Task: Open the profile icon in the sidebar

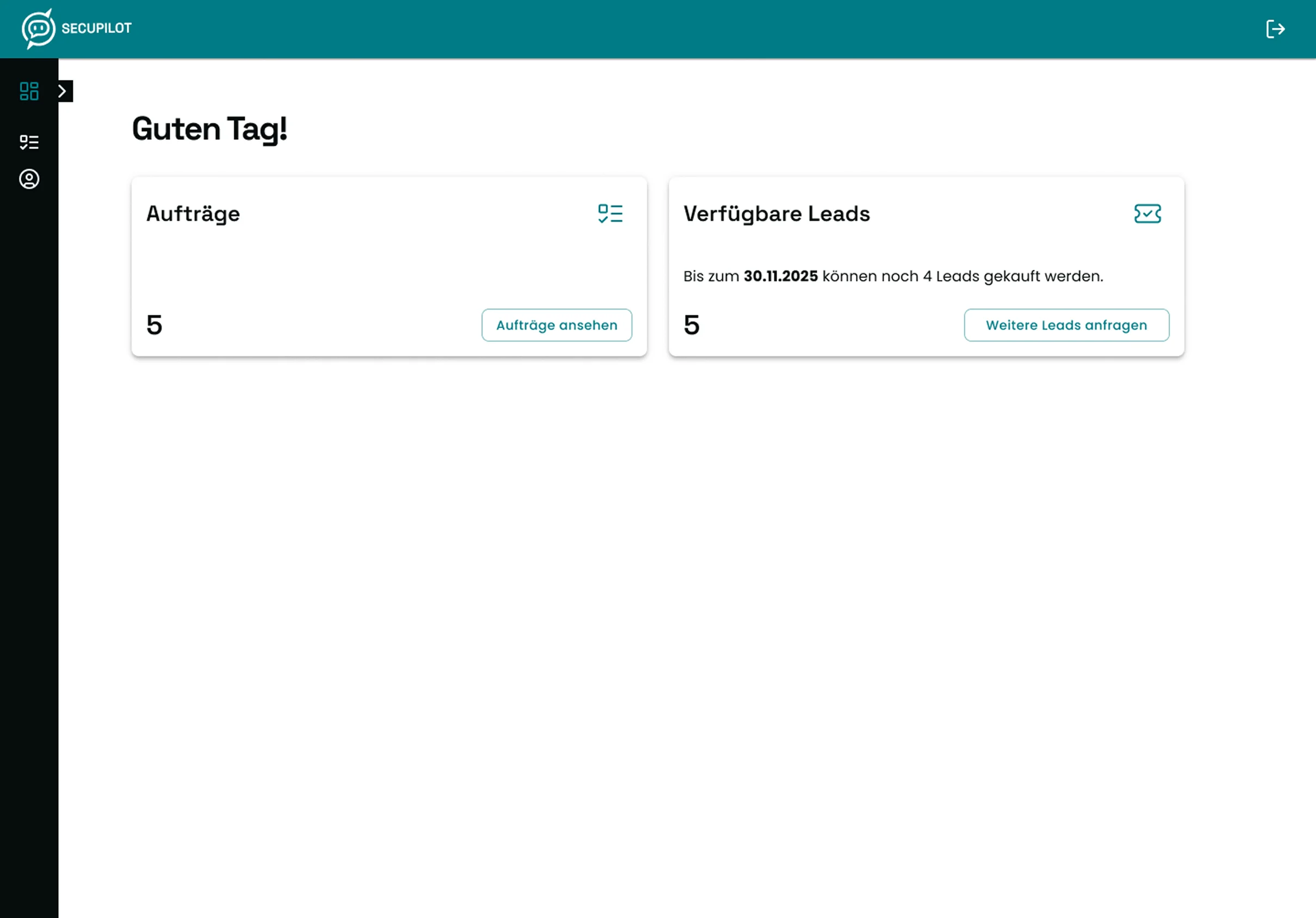Action: pos(29,179)
